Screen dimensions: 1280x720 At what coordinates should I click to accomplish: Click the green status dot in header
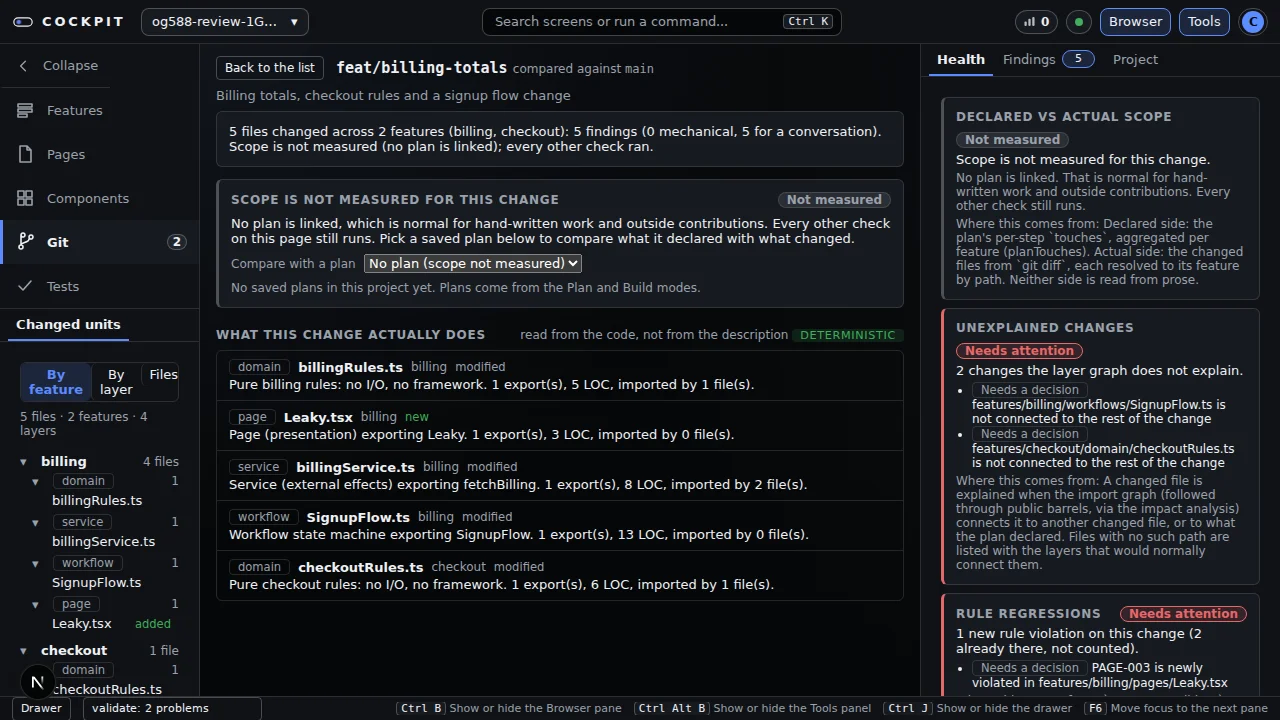[1079, 22]
